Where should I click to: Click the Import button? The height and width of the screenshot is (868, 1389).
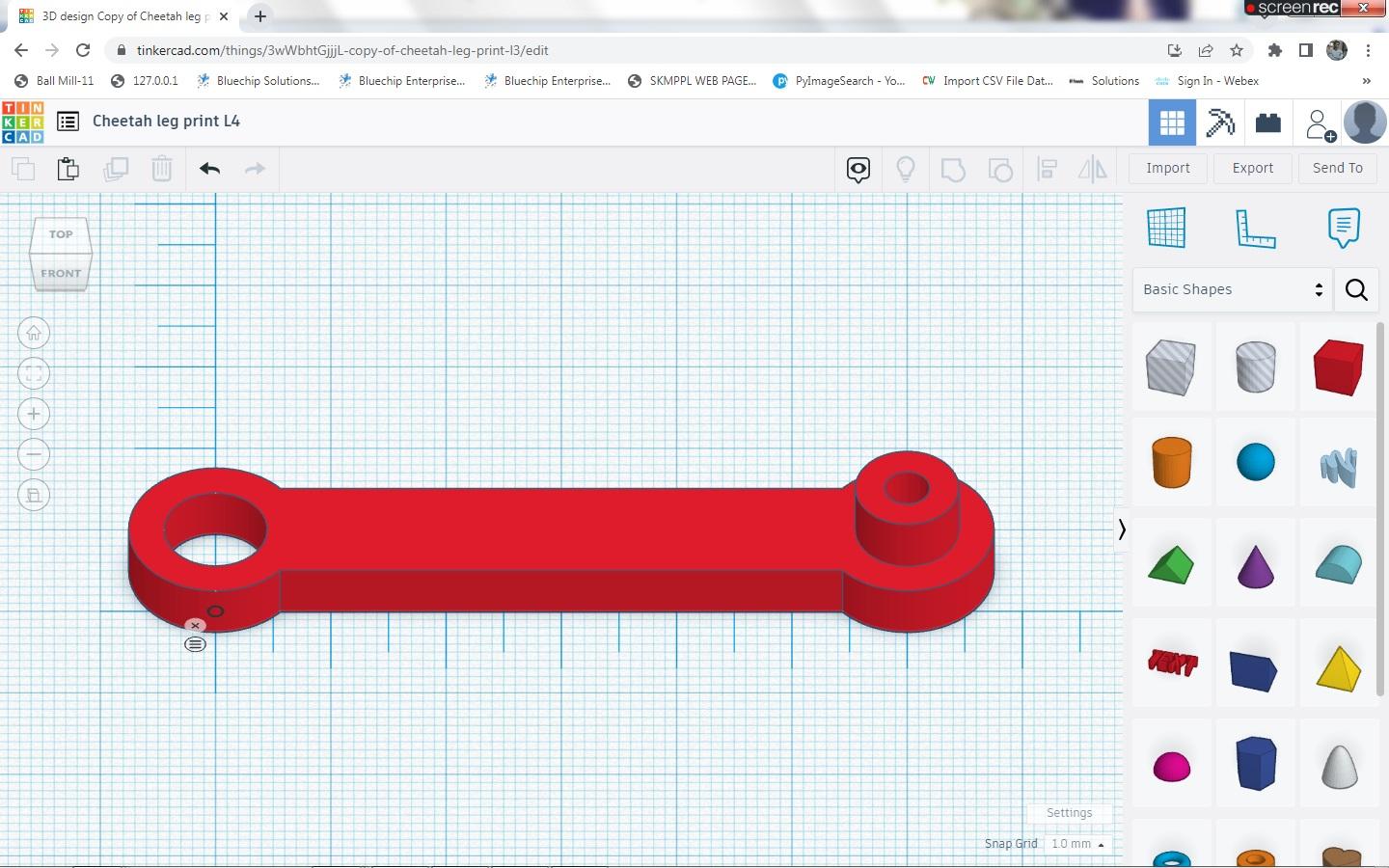1168,169
